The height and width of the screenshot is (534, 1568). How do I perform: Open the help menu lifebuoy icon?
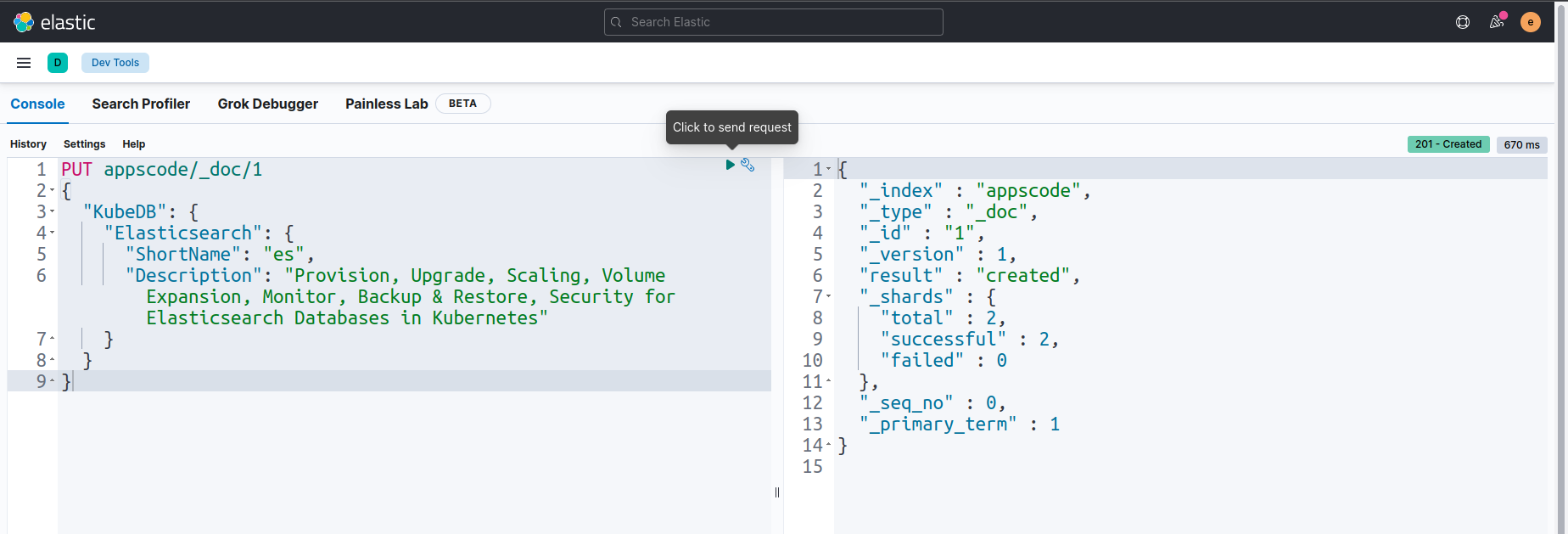tap(1463, 22)
